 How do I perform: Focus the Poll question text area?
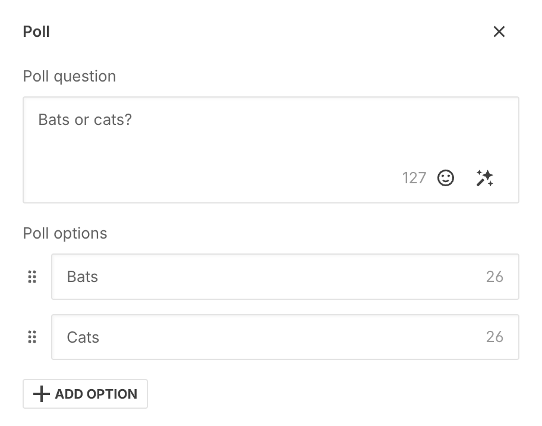pos(271,150)
